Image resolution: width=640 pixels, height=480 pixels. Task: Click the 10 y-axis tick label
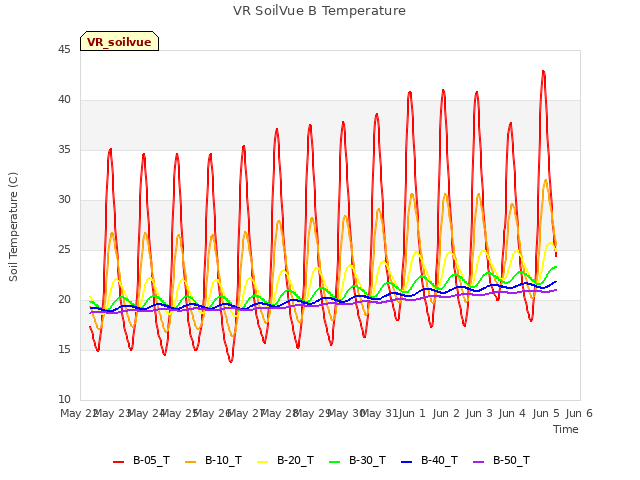64,400
